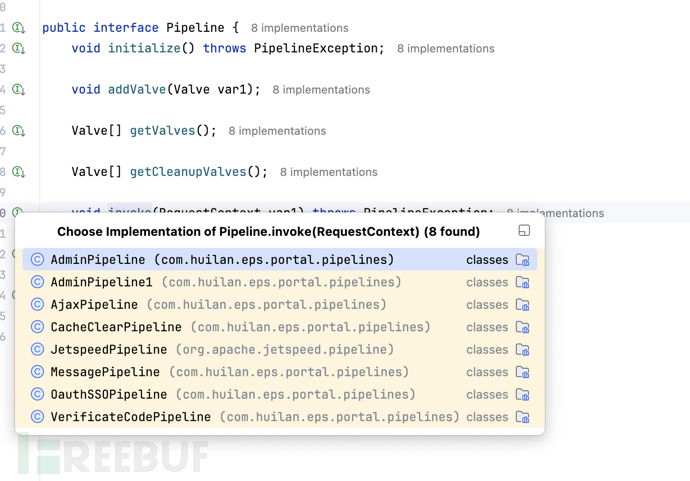Image resolution: width=690 pixels, height=481 pixels.
Task: Choose AdminPipeline1 in the implementations popup
Action: [x=101, y=282]
